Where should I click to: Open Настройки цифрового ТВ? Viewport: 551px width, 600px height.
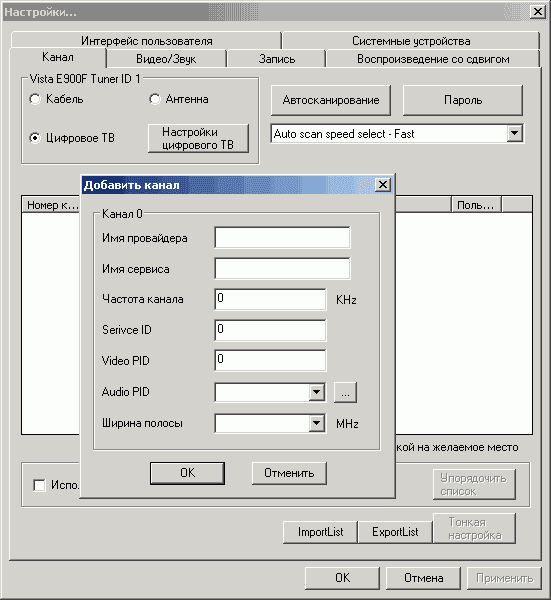point(198,138)
